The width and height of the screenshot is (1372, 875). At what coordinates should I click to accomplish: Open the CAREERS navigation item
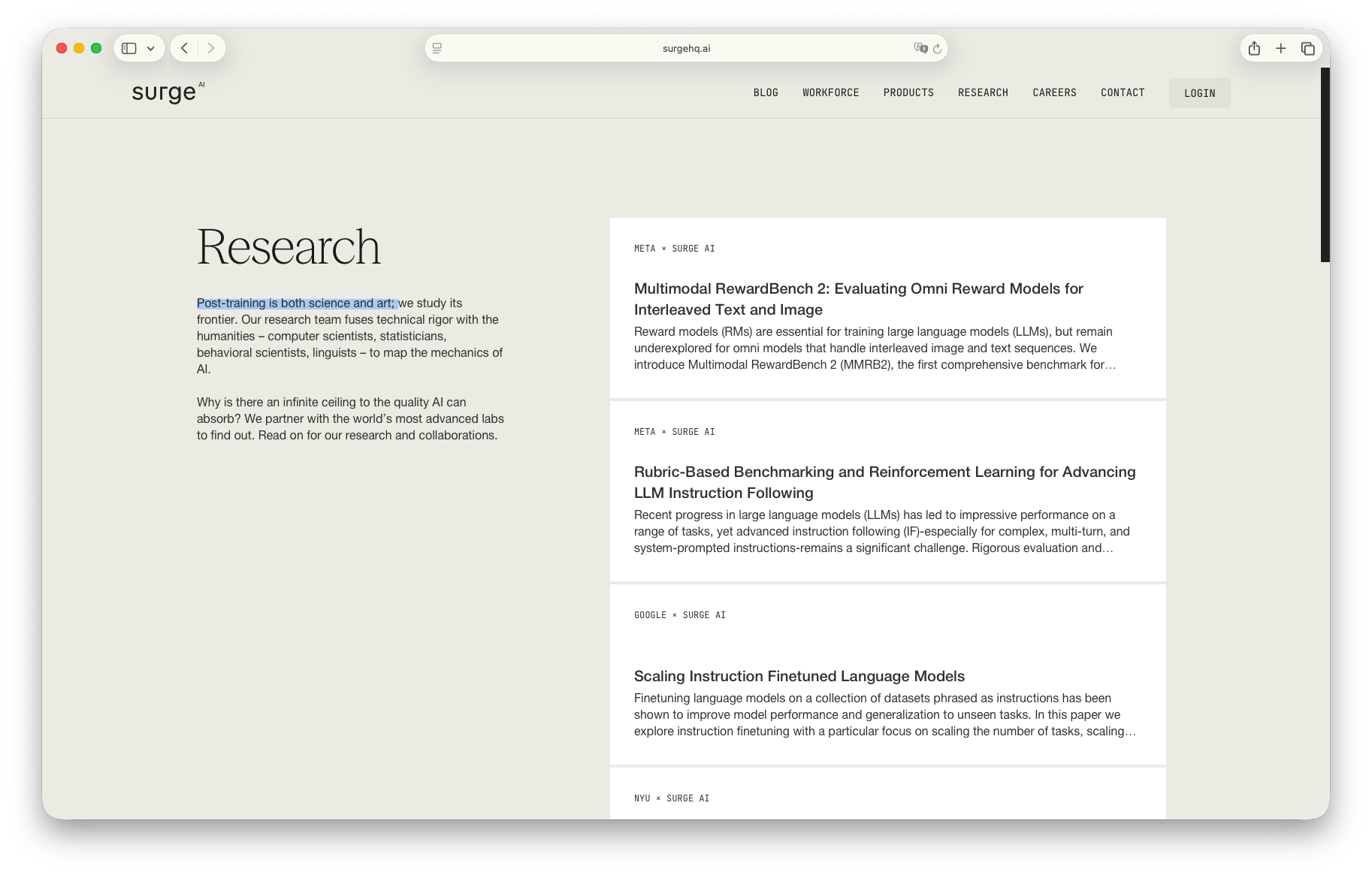(x=1054, y=92)
